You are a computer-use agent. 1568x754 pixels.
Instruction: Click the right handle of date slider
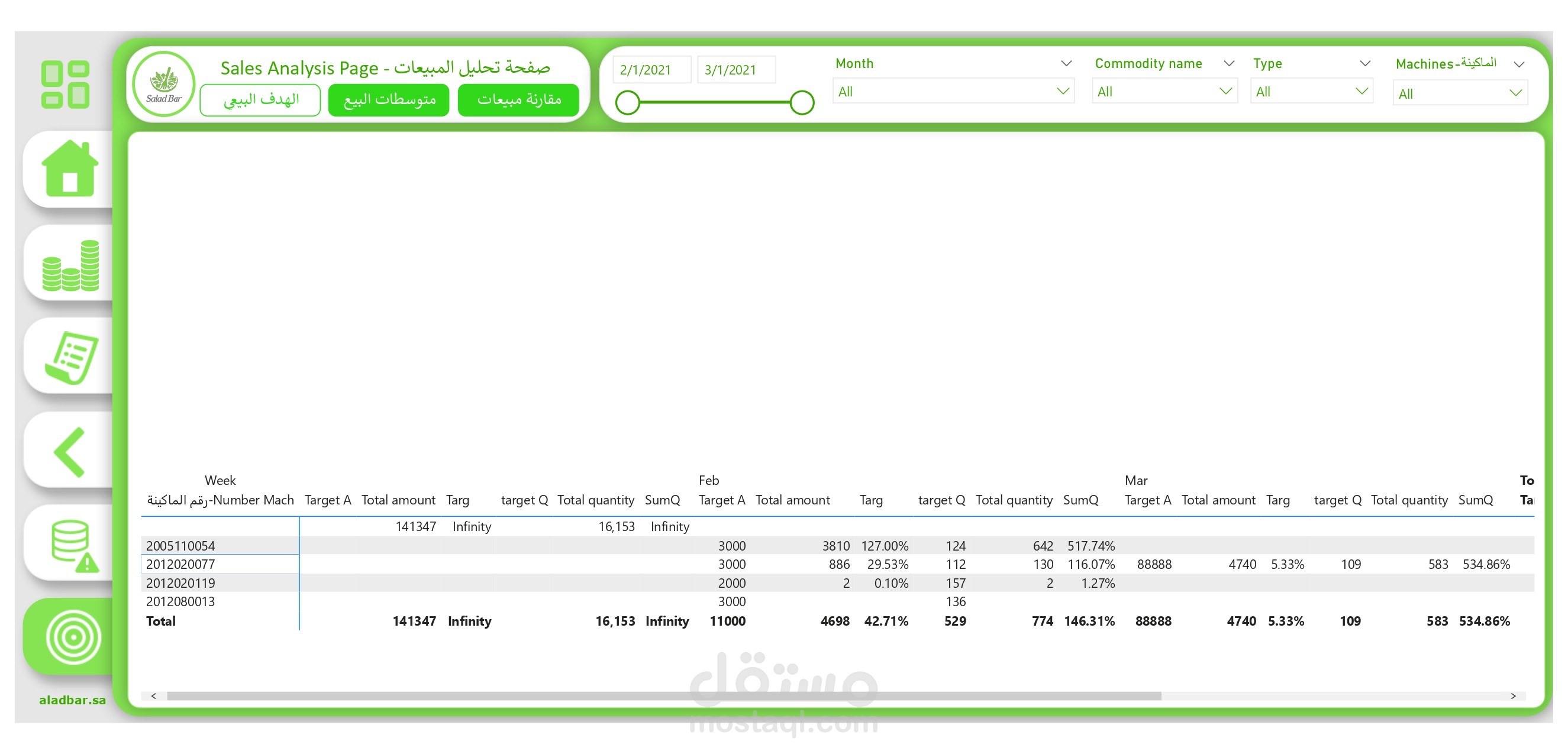tap(802, 102)
